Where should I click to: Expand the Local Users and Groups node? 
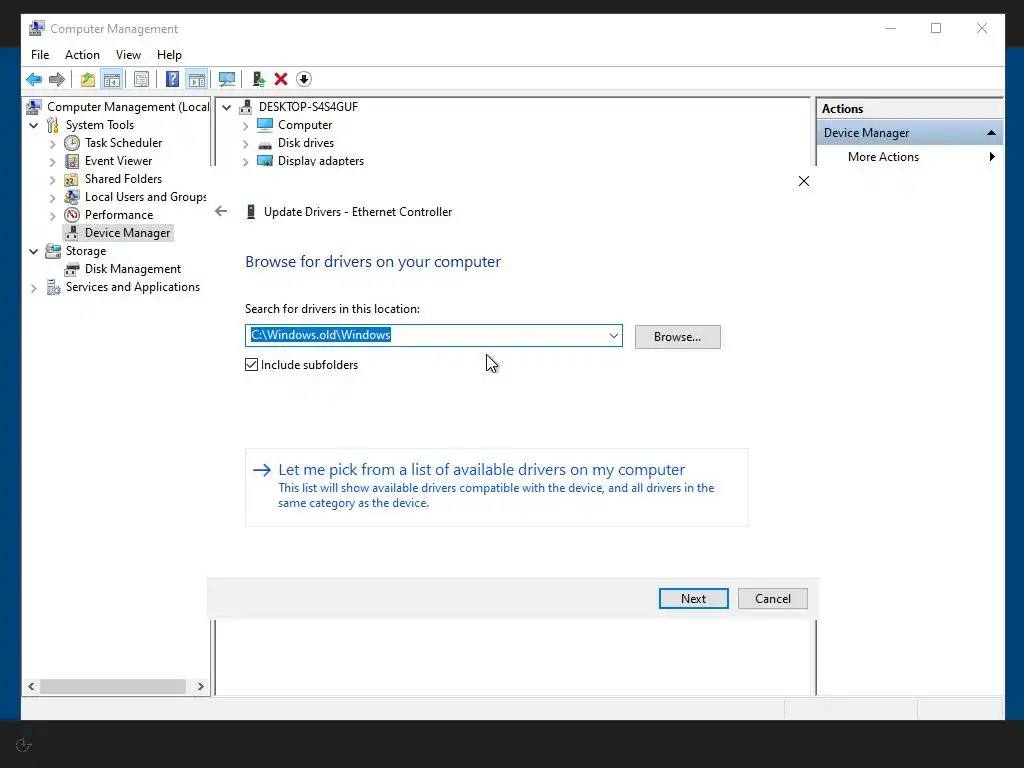[53, 197]
